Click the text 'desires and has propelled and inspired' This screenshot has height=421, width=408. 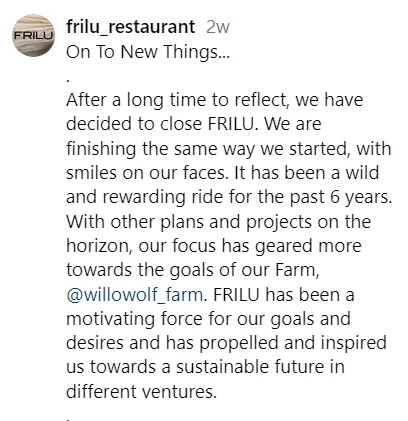226,343
